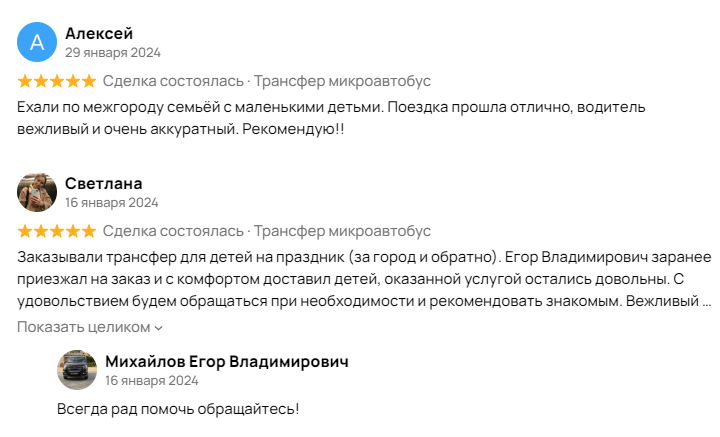
Task: Click reply text Всегда рад помочь обращайтесь
Action: coord(178,409)
